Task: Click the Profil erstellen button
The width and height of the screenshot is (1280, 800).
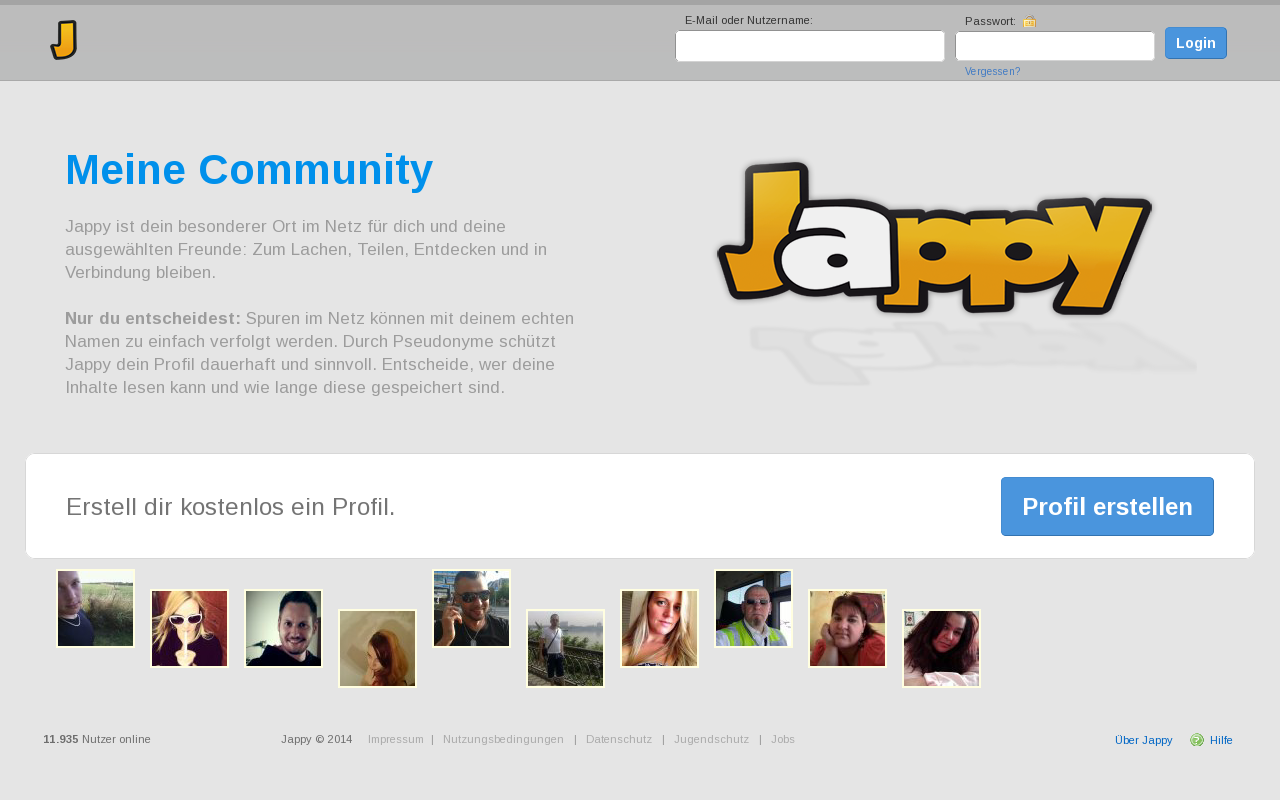Action: pyautogui.click(x=1107, y=506)
